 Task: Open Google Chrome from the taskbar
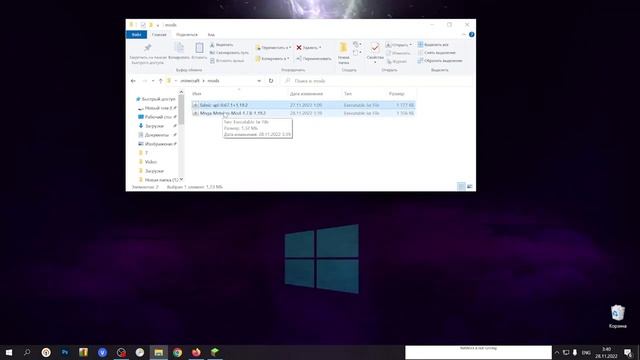[x=177, y=352]
